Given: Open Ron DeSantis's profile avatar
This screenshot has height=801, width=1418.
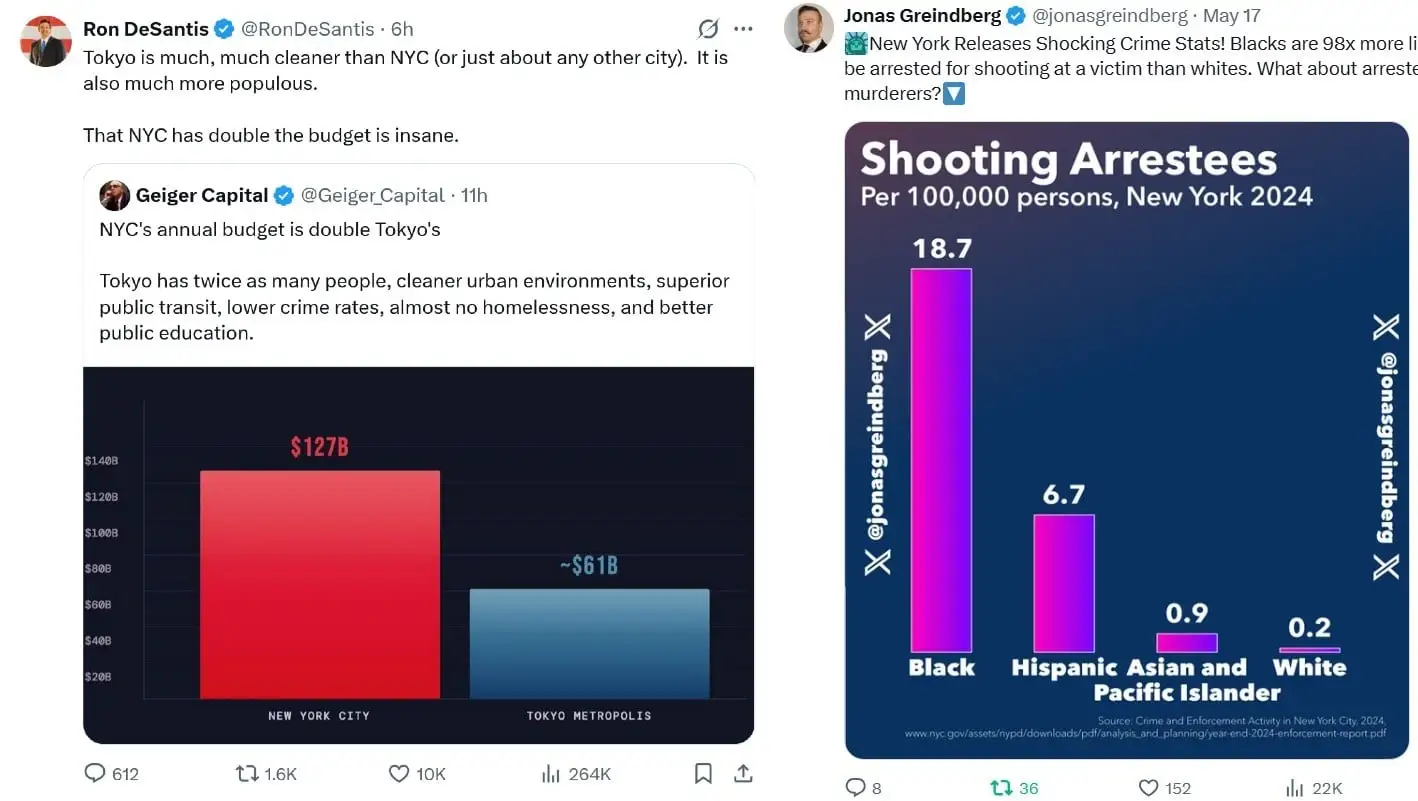Looking at the screenshot, I should [x=46, y=42].
